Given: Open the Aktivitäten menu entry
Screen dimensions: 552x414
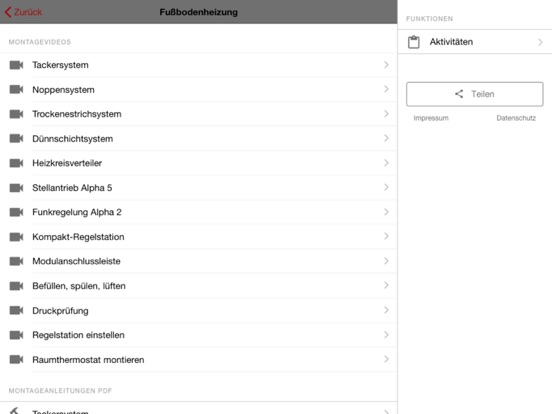Looking at the screenshot, I should pos(475,42).
